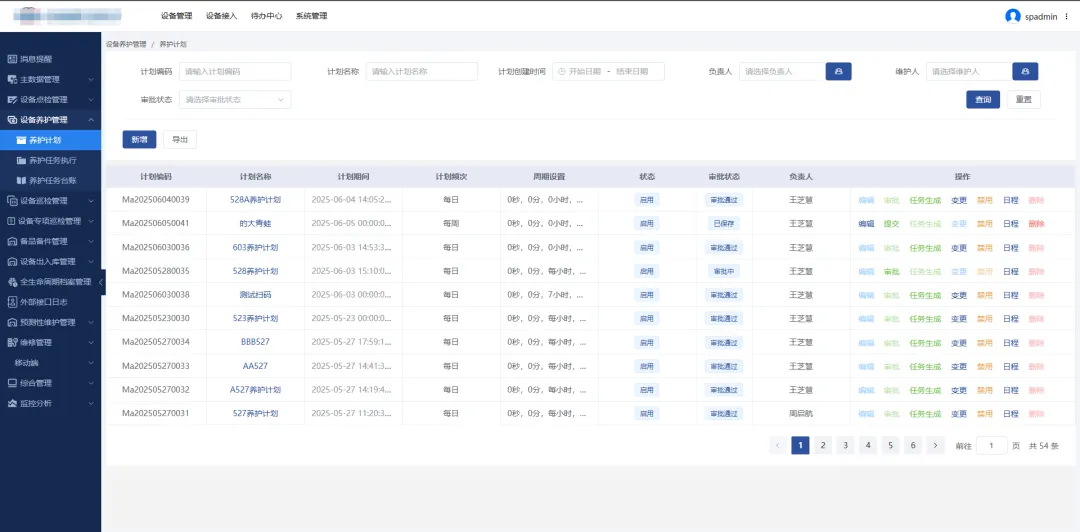Click the spadmin user avatar icon
The width and height of the screenshot is (1080, 532).
pyautogui.click(x=1012, y=17)
